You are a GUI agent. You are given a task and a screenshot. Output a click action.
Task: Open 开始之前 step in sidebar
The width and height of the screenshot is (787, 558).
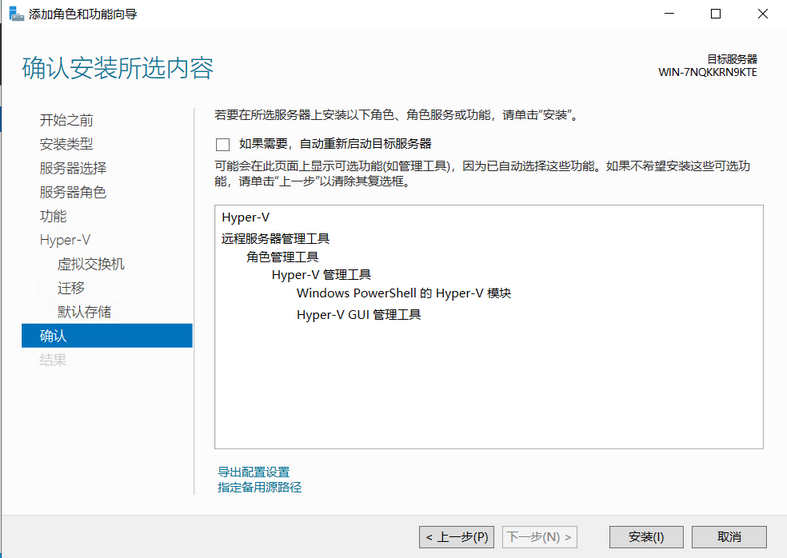(x=66, y=120)
